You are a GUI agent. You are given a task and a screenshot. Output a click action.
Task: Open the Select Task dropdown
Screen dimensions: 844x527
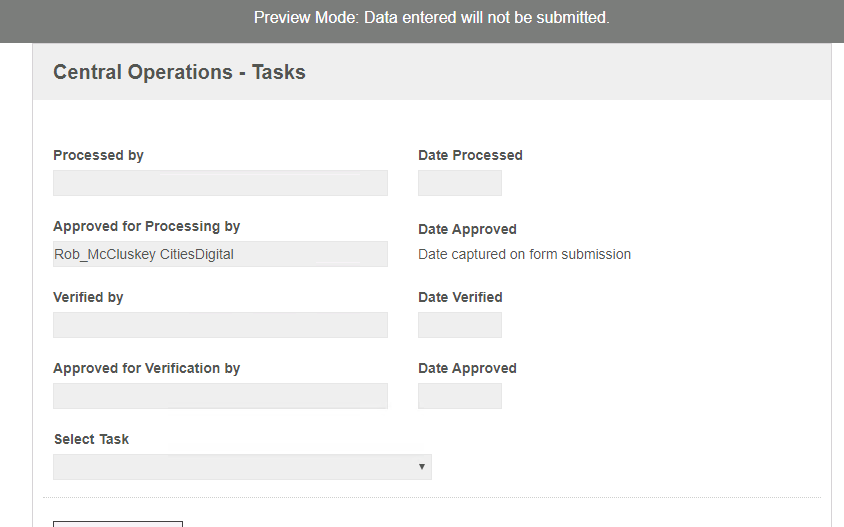coord(242,467)
